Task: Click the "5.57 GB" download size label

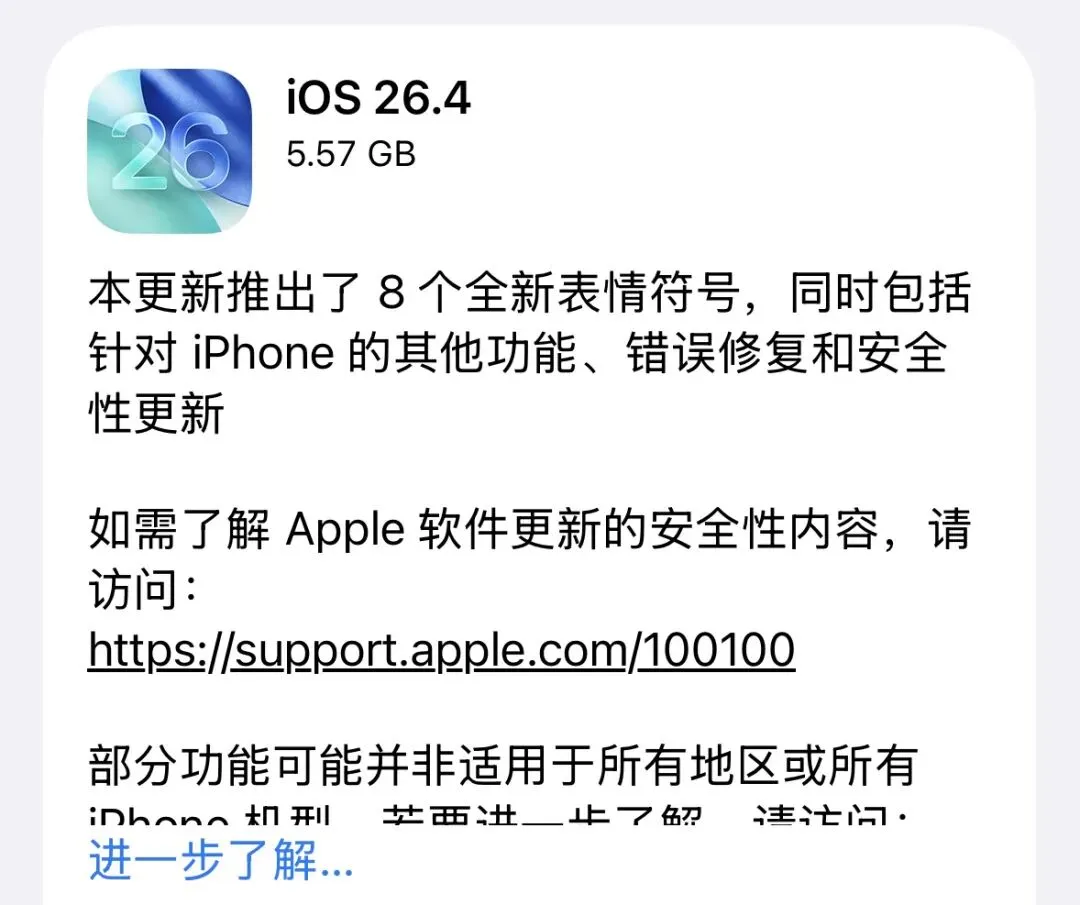Action: click(351, 154)
